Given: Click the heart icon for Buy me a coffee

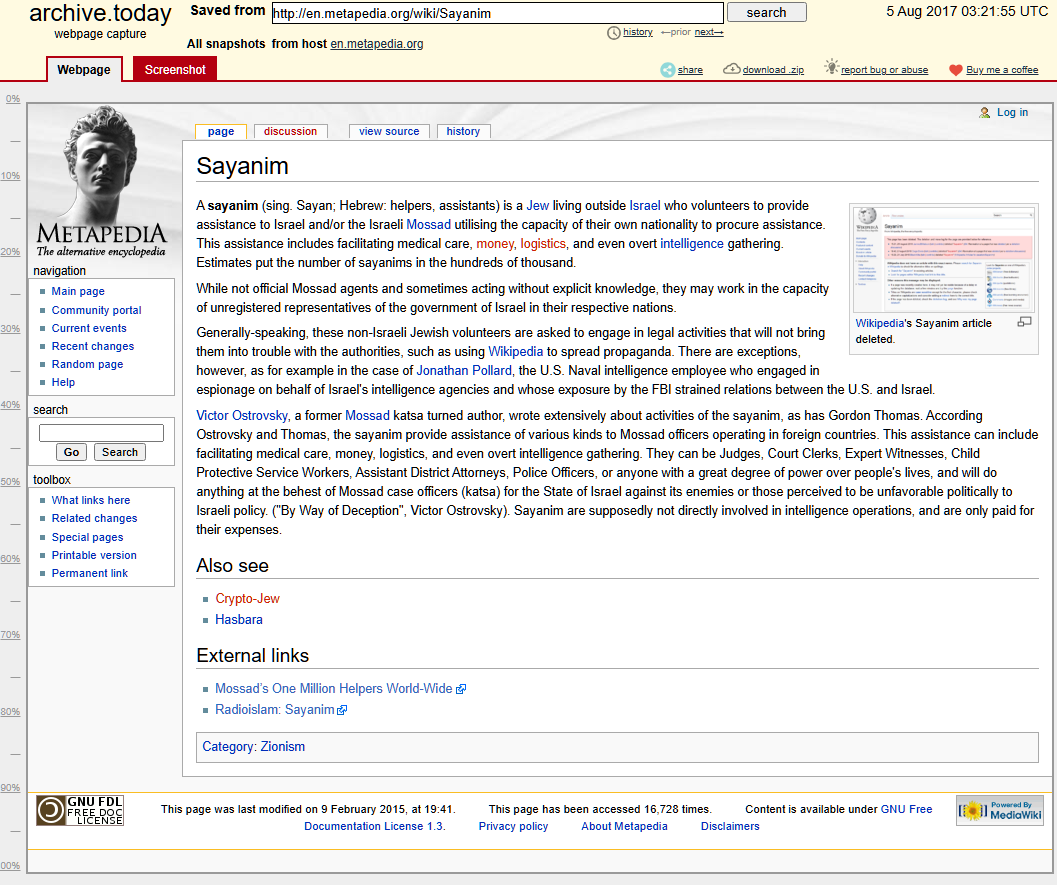Looking at the screenshot, I should tap(955, 70).
